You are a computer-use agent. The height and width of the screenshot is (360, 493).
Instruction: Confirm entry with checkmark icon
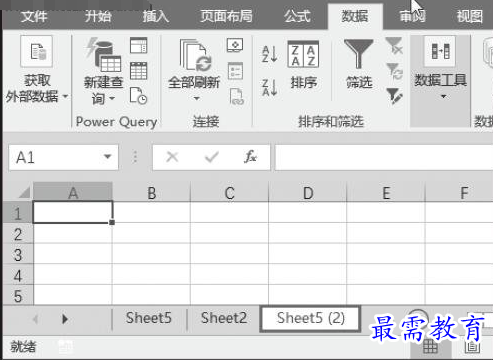click(212, 157)
